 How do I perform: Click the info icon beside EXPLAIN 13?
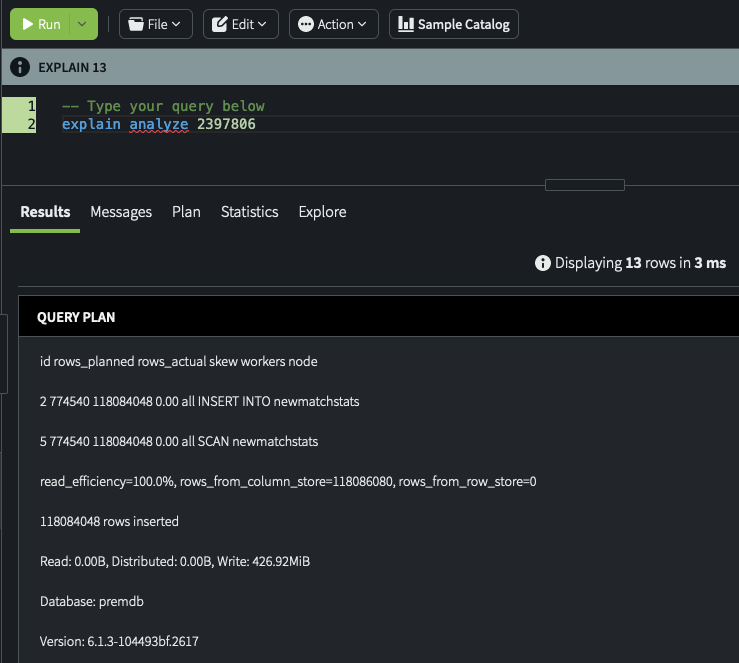pos(20,68)
